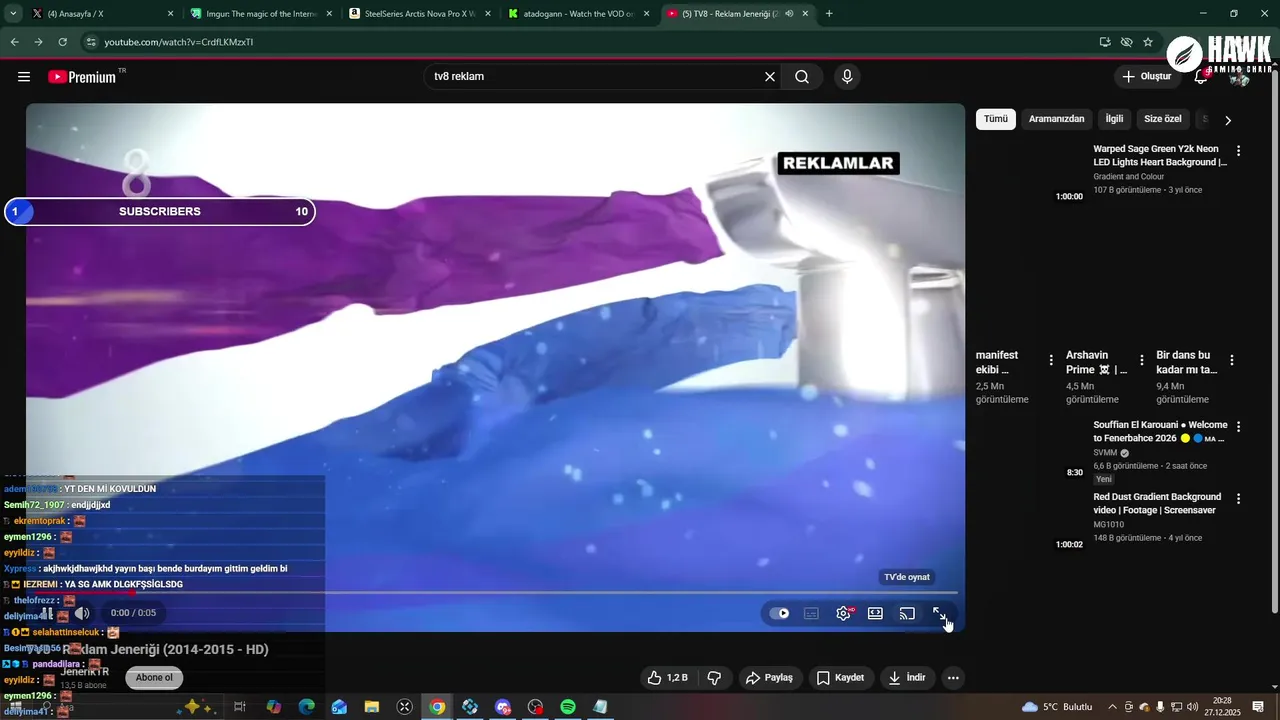This screenshot has height=720, width=1280.
Task: Cast the video with TV'de oynat icon
Action: tap(907, 613)
